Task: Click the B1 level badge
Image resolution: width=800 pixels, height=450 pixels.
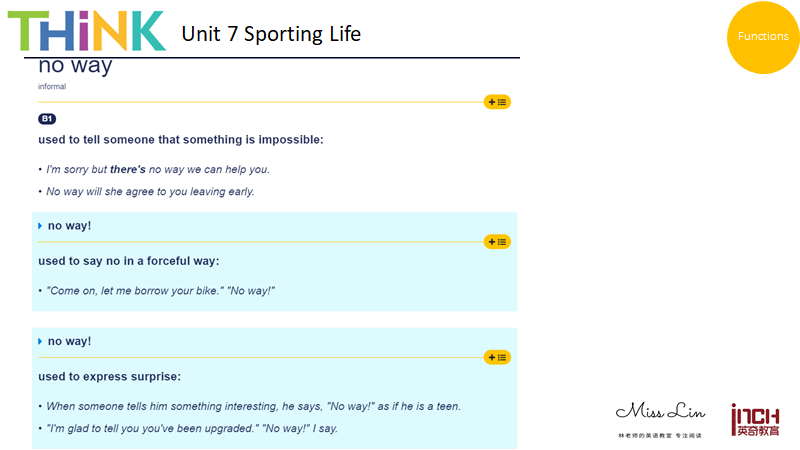Action: click(47, 119)
